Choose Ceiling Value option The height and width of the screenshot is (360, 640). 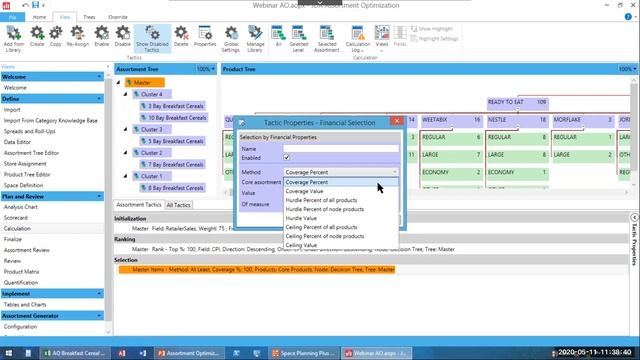(x=341, y=245)
